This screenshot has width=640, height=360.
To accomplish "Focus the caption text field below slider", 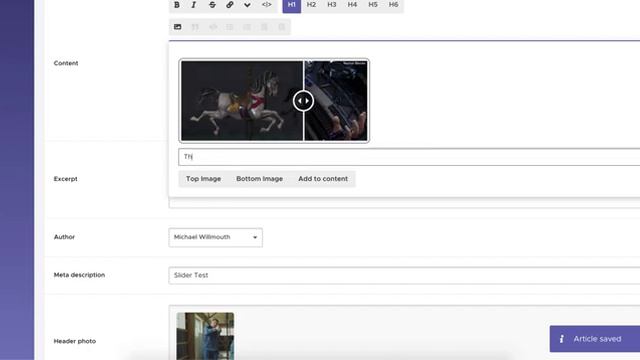I will 409,157.
